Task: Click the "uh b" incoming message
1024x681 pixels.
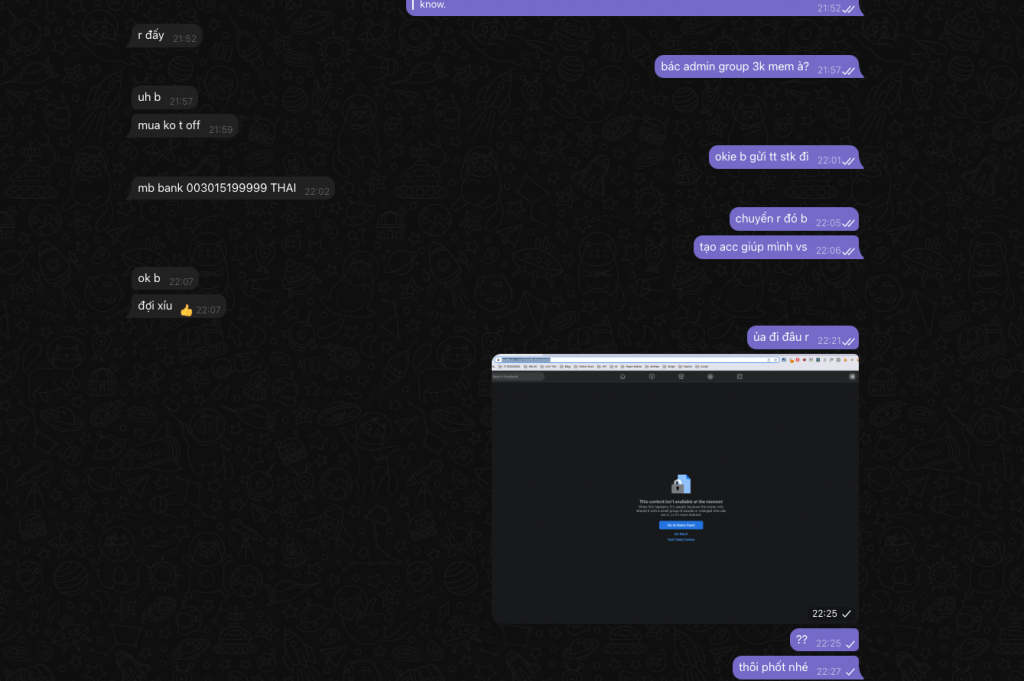Action: point(150,97)
